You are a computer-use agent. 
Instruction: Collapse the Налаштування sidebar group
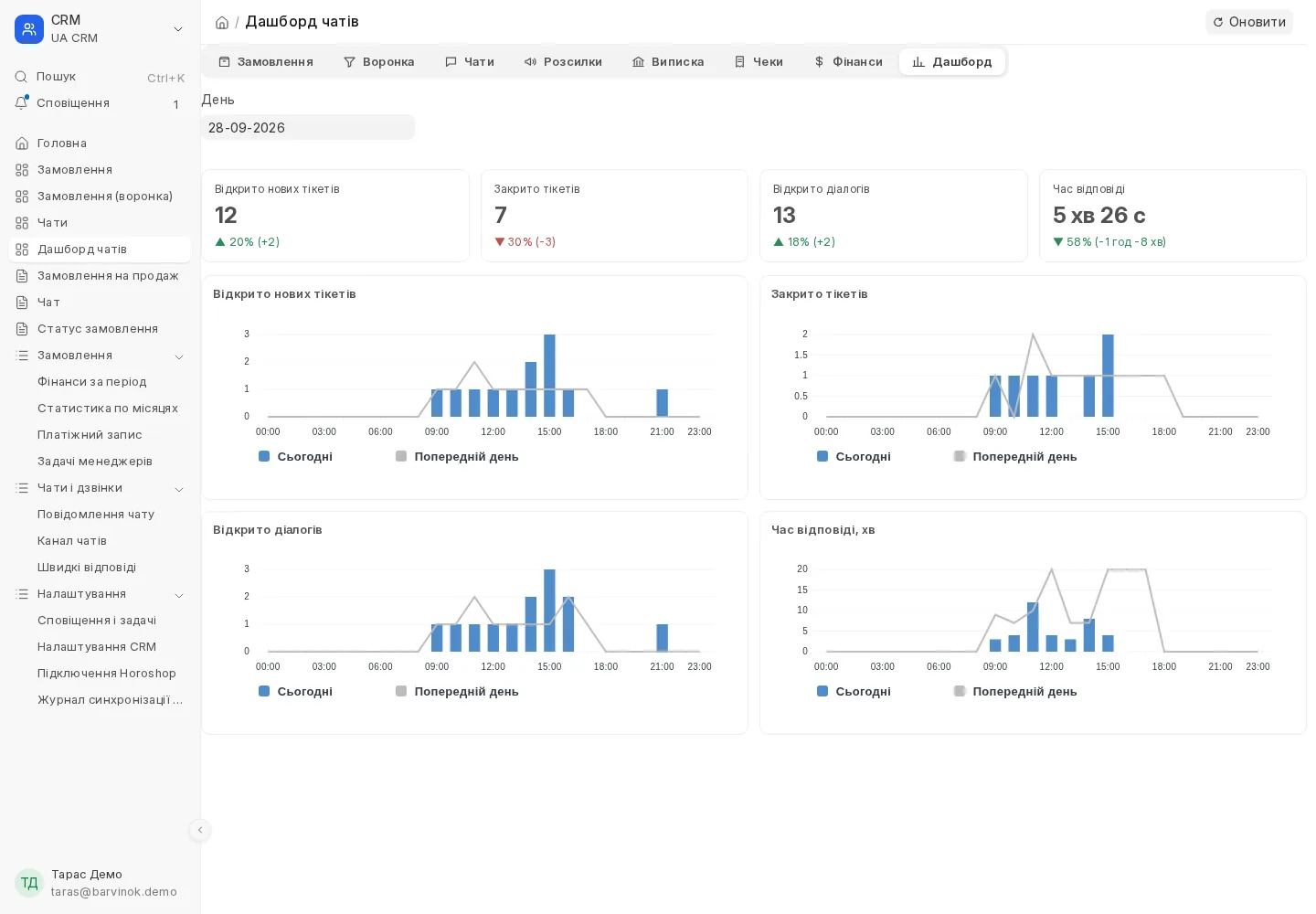179,595
